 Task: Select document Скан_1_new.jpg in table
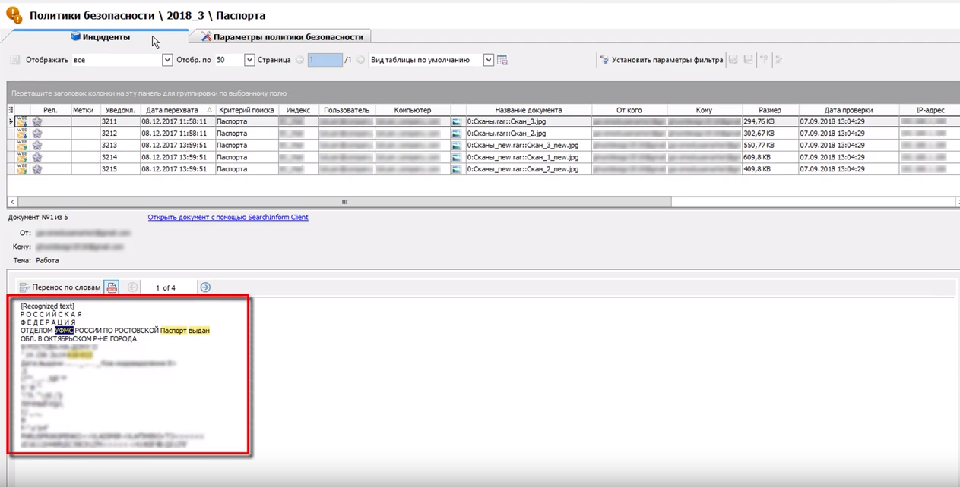point(522,157)
